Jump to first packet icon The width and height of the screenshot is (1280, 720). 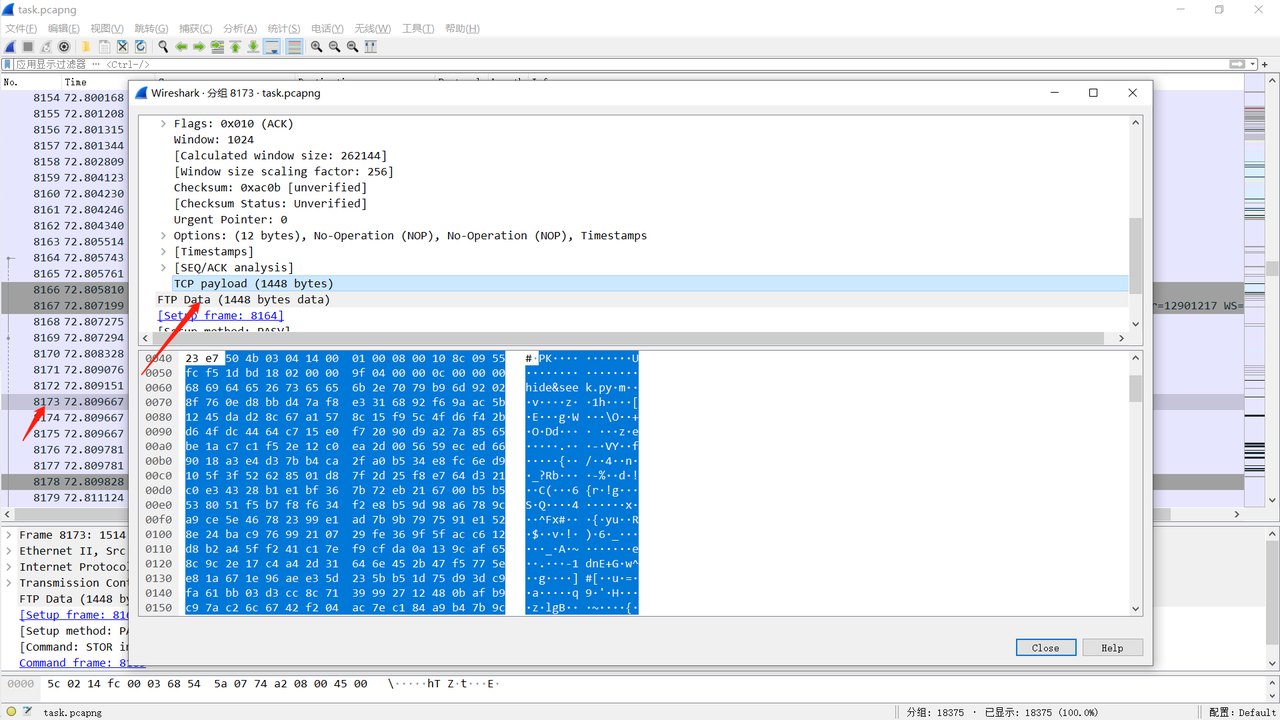click(235, 47)
